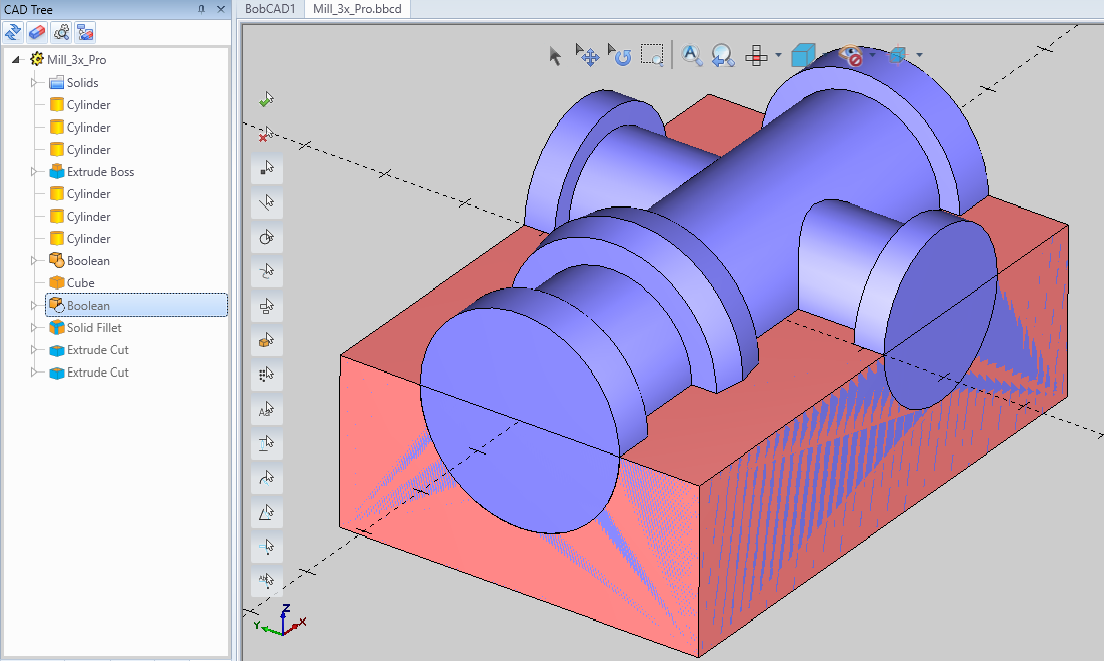Image resolution: width=1104 pixels, height=661 pixels.
Task: Select the isometric view cube icon
Action: (x=803, y=55)
